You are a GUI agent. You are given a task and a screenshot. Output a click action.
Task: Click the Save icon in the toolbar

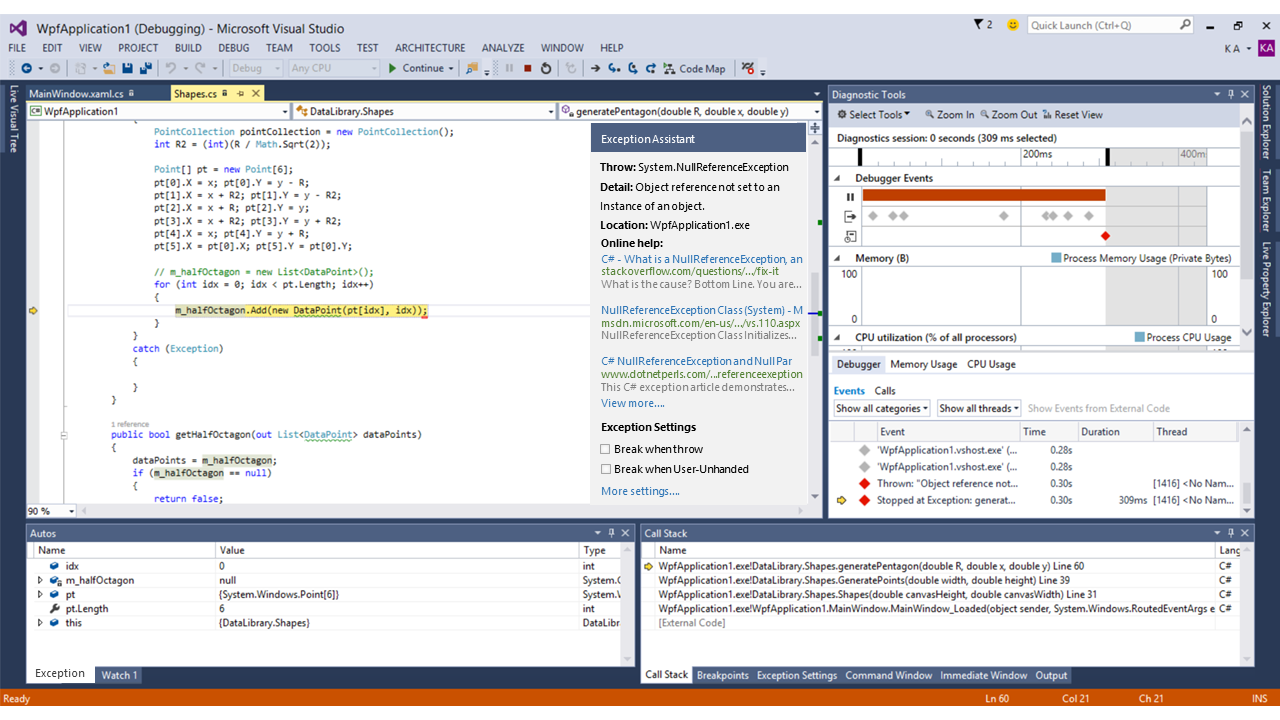click(x=127, y=68)
